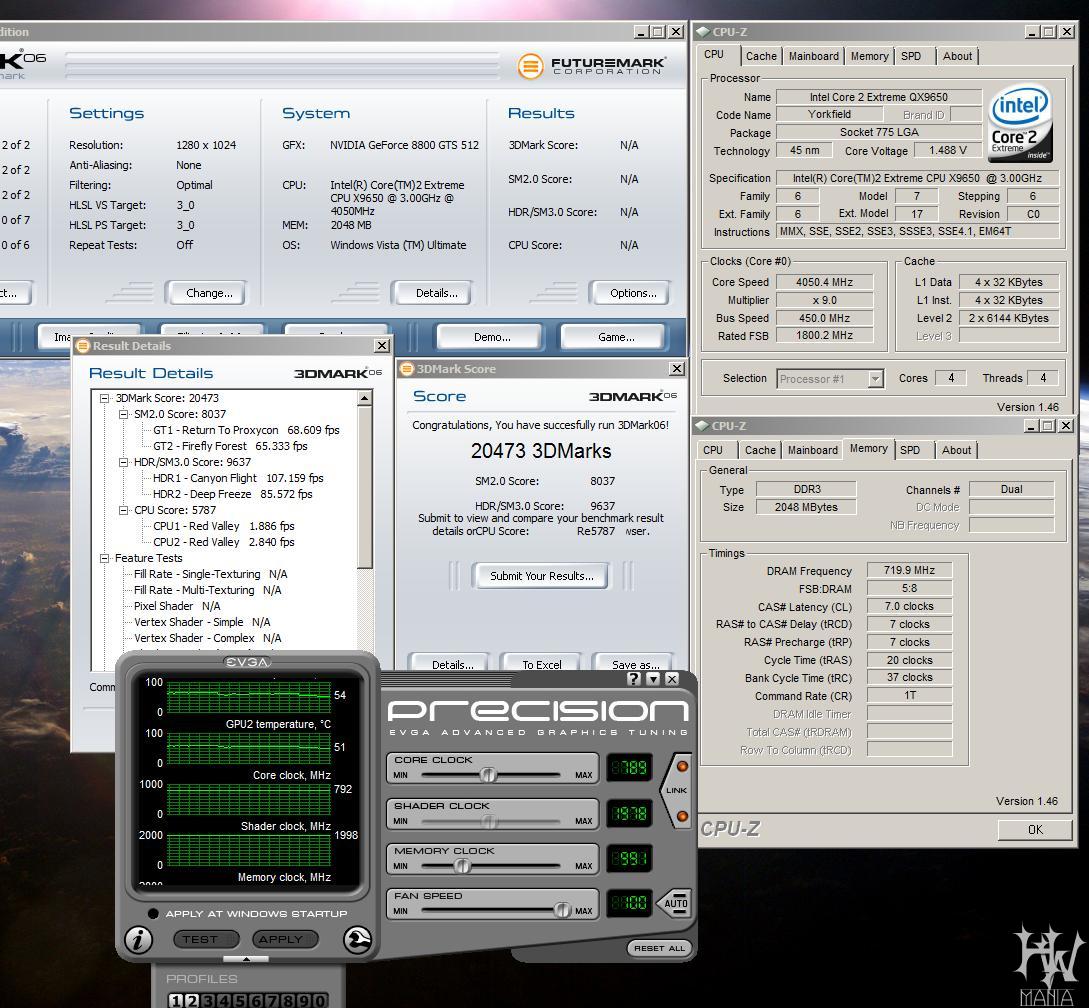Minimize Precision using the down-arrow icon

point(653,679)
